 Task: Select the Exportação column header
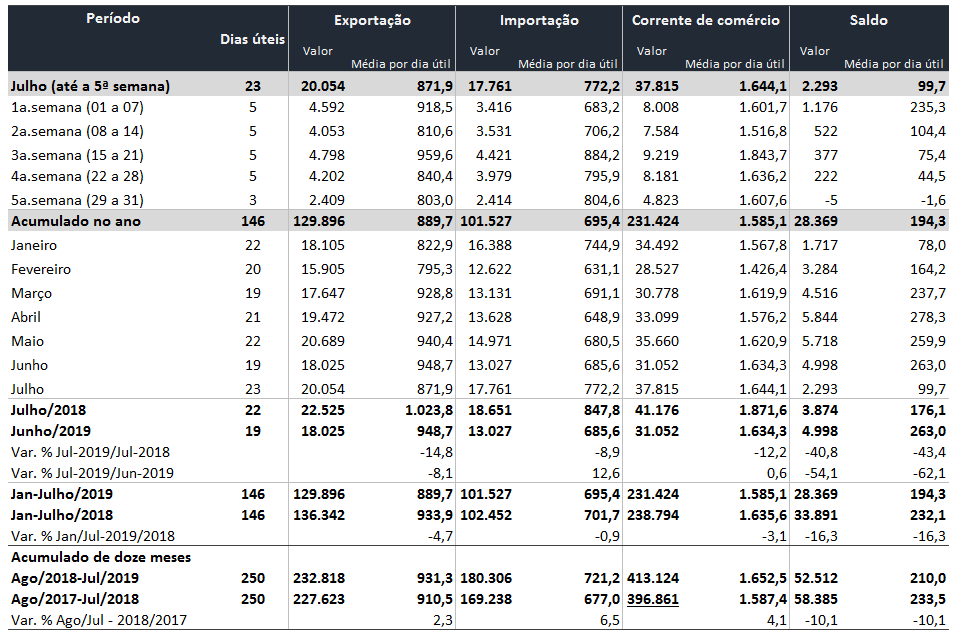point(371,20)
